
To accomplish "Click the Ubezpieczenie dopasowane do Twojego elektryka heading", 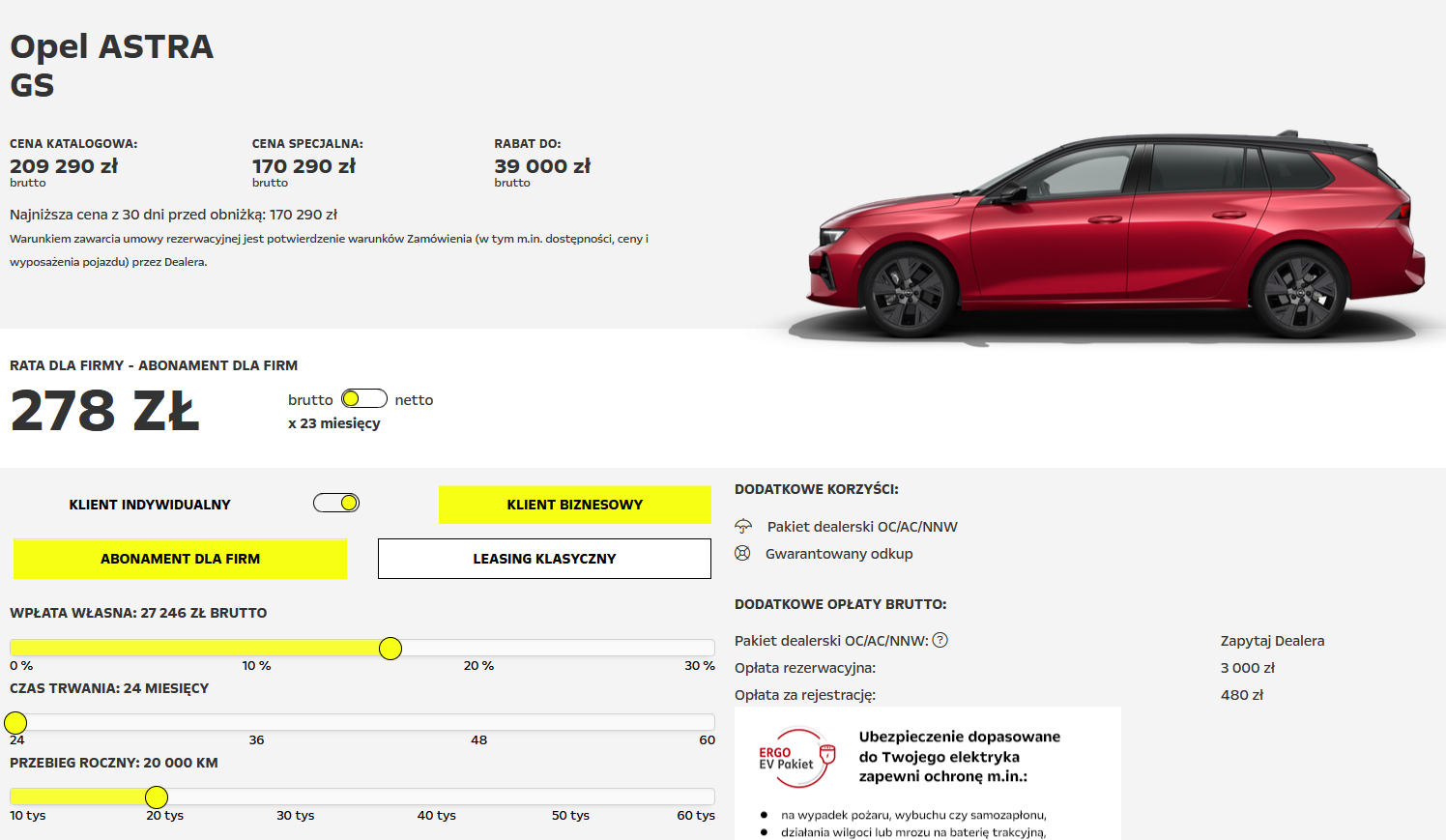I will pos(959,757).
